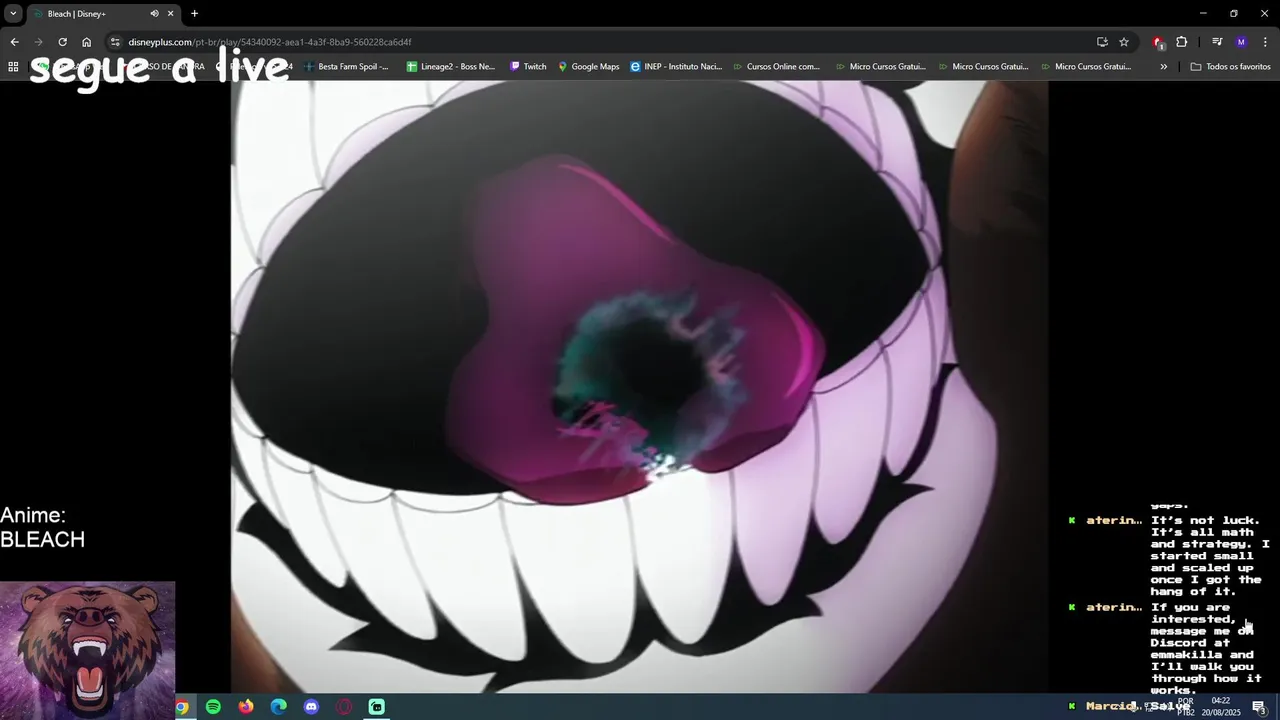1280x720 pixels.
Task: Open the INEP - Instituto Nacional bookmark
Action: coord(676,67)
